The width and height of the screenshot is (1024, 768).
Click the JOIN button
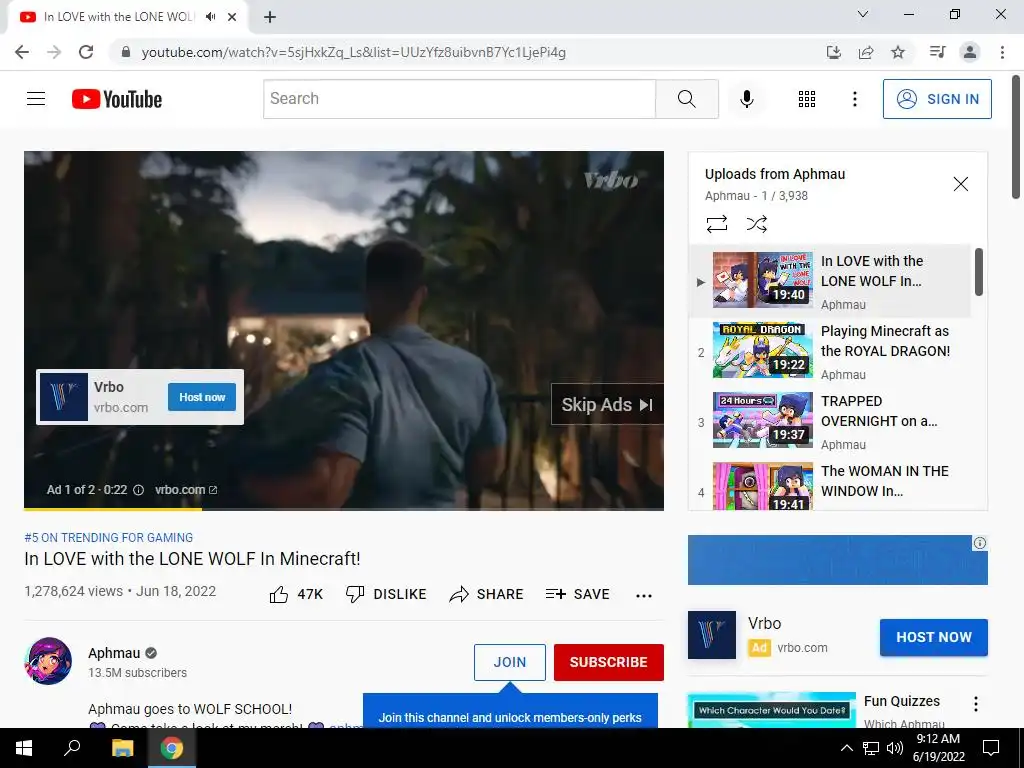point(509,662)
